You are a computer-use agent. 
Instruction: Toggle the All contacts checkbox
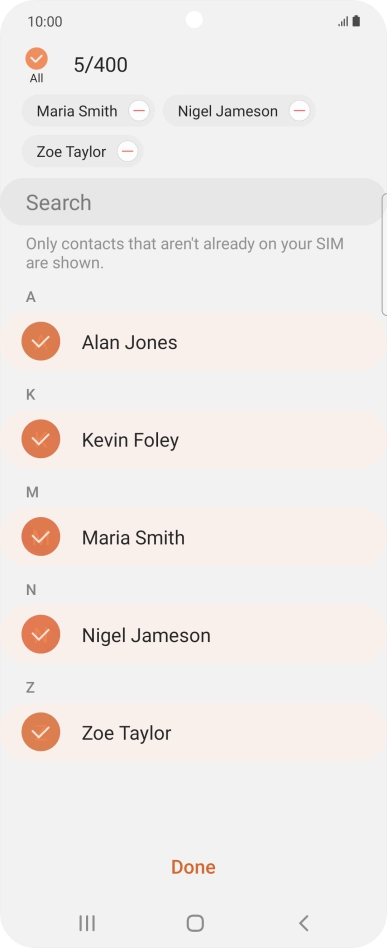tap(36, 59)
